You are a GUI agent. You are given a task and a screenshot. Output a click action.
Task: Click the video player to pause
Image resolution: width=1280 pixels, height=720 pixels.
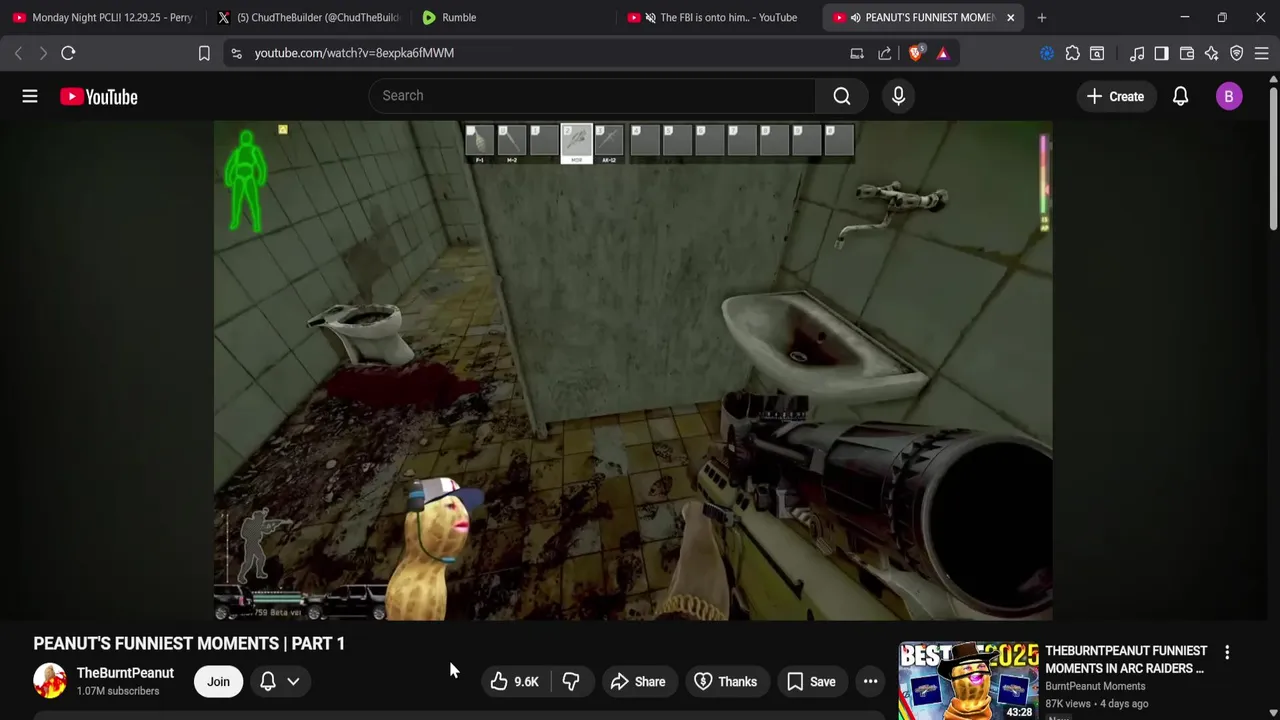coord(633,370)
